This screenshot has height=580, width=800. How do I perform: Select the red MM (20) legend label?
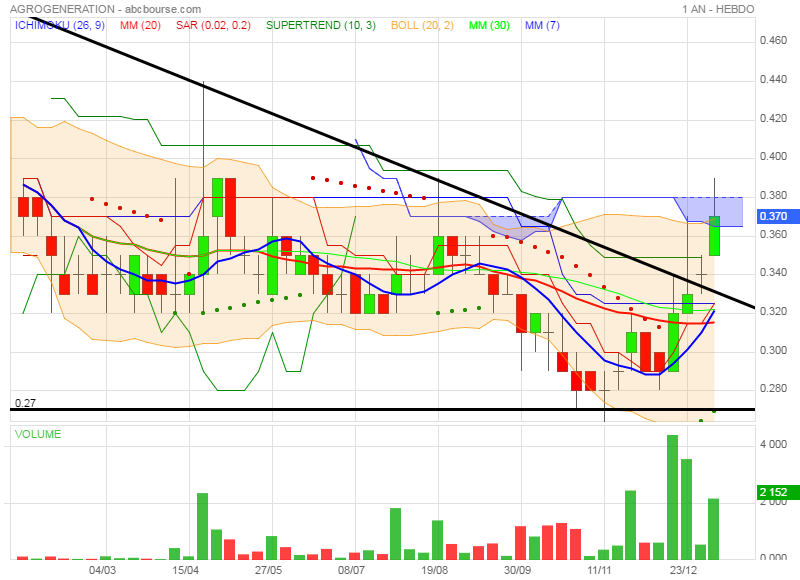(x=140, y=25)
